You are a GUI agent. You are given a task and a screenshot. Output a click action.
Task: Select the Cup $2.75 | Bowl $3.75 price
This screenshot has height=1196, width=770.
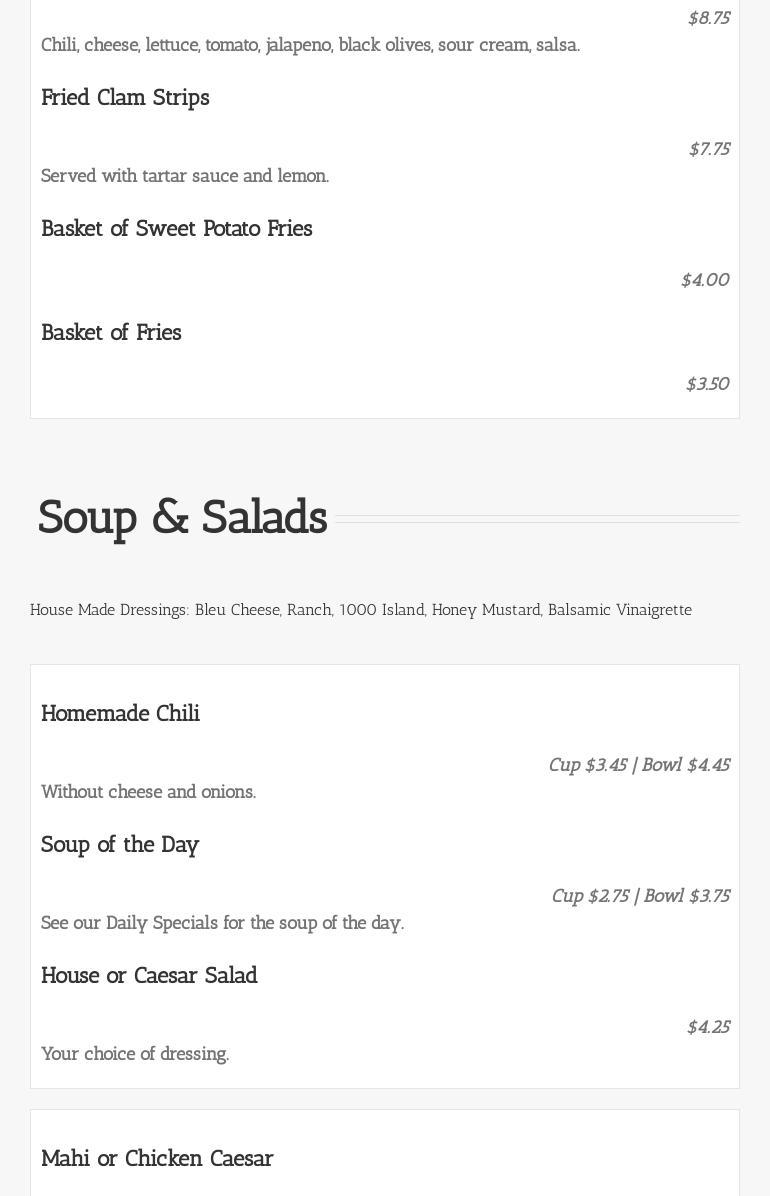click(x=640, y=896)
